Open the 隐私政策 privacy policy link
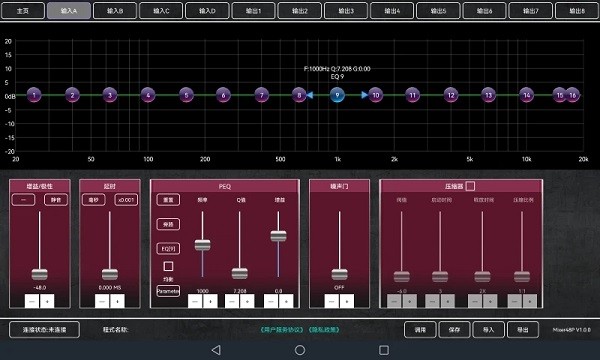Screen dimensions: 600x360 point(324,329)
